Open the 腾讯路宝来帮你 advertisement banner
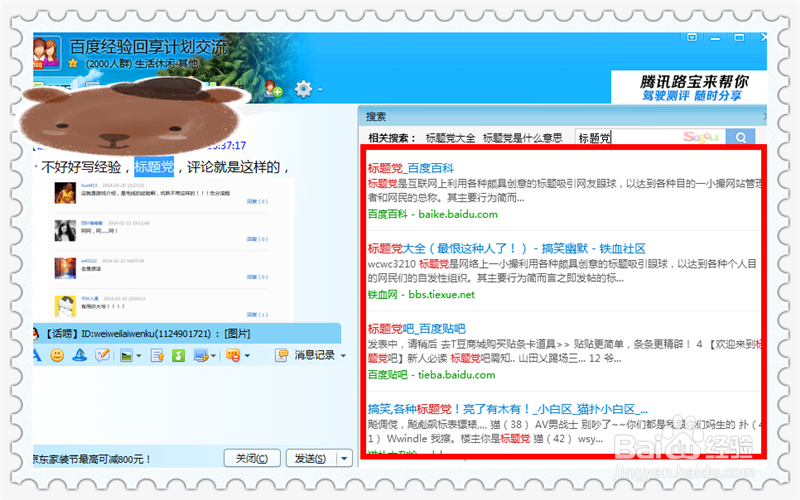800x500 pixels. [x=689, y=87]
